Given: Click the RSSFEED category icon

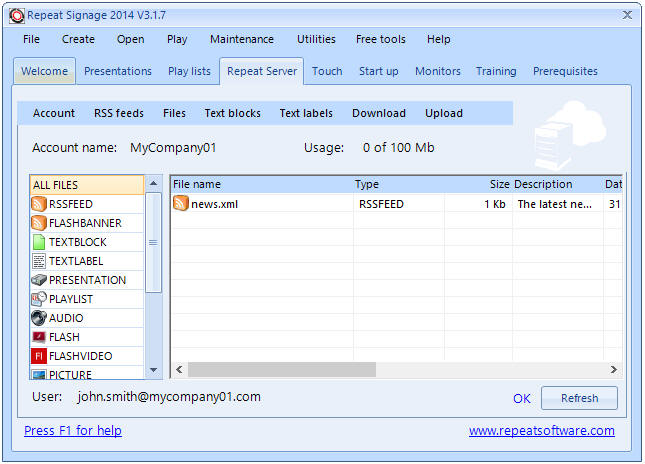Looking at the screenshot, I should (x=39, y=204).
